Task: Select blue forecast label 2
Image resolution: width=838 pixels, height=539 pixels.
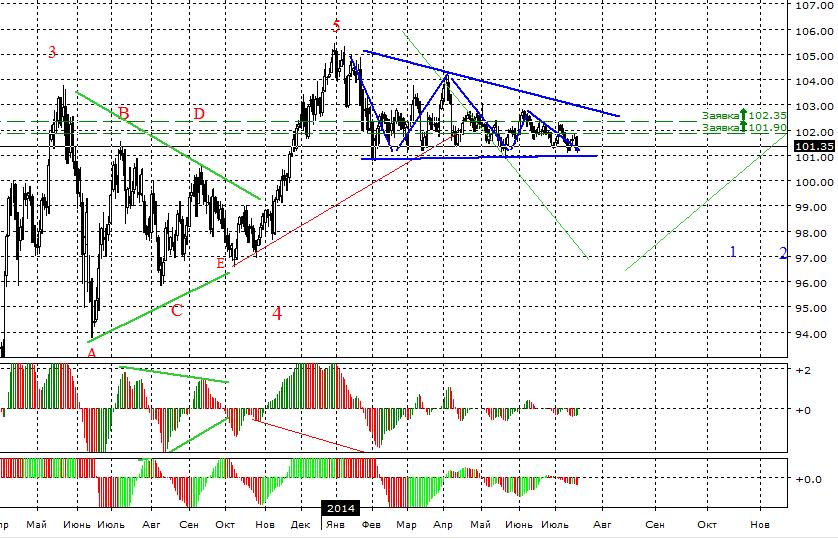Action: [x=783, y=253]
